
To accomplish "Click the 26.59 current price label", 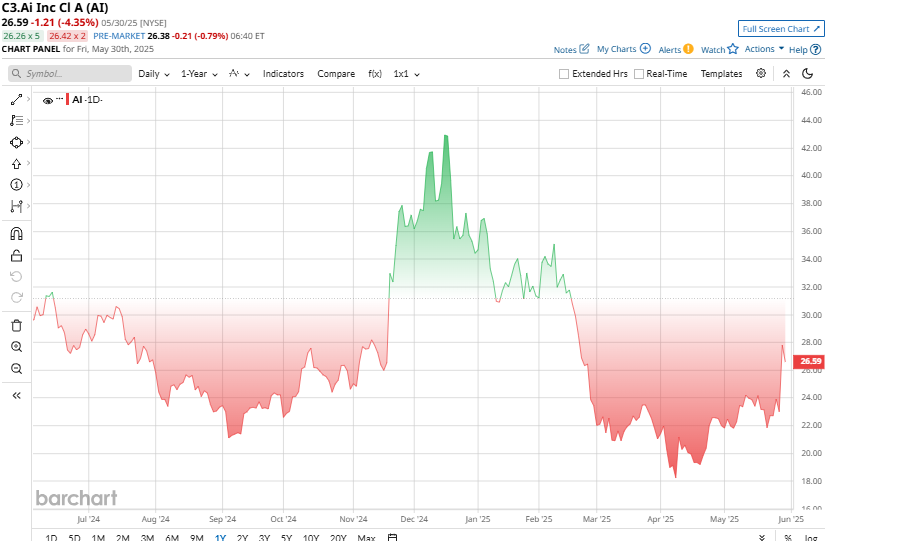I will coord(809,361).
